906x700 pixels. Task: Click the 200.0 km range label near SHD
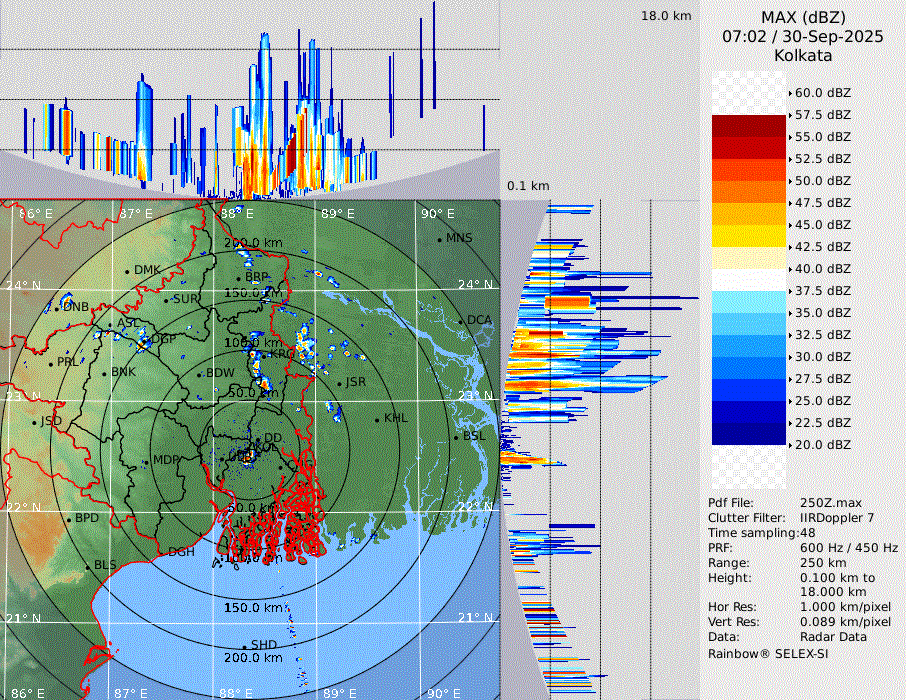pyautogui.click(x=252, y=658)
